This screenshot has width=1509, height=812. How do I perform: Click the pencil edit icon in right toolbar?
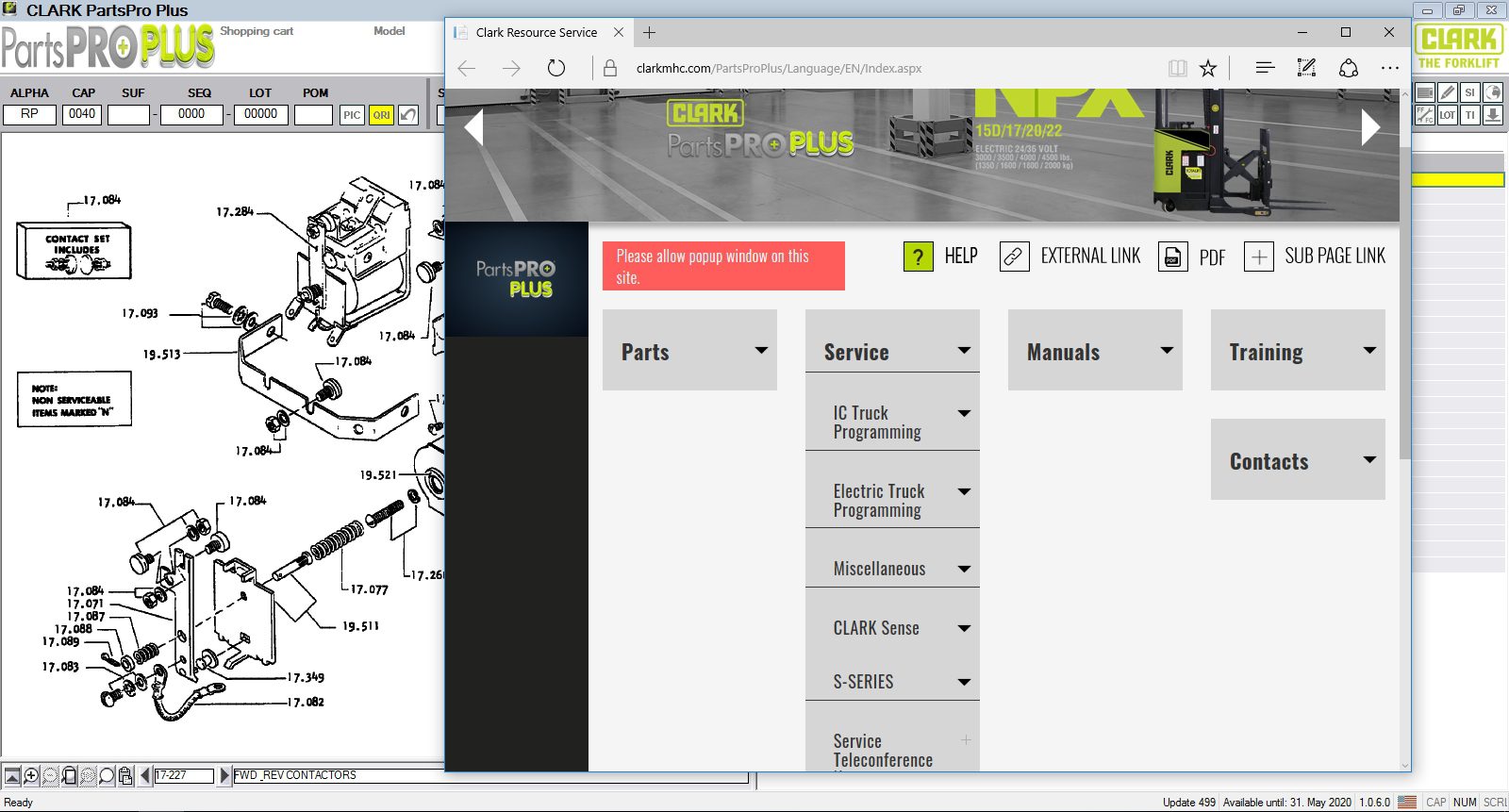[x=1448, y=92]
